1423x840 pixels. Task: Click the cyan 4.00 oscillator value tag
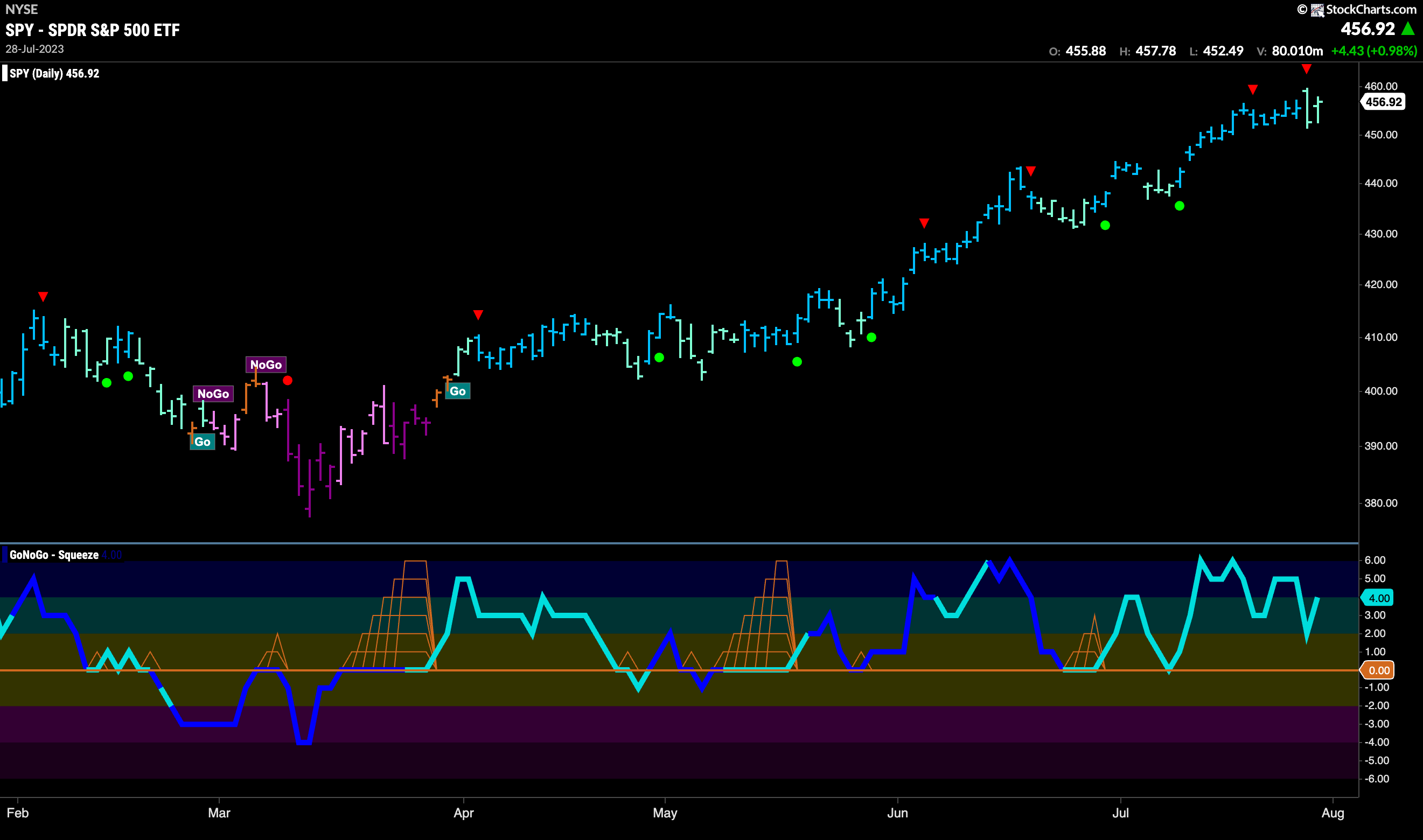click(x=1378, y=598)
